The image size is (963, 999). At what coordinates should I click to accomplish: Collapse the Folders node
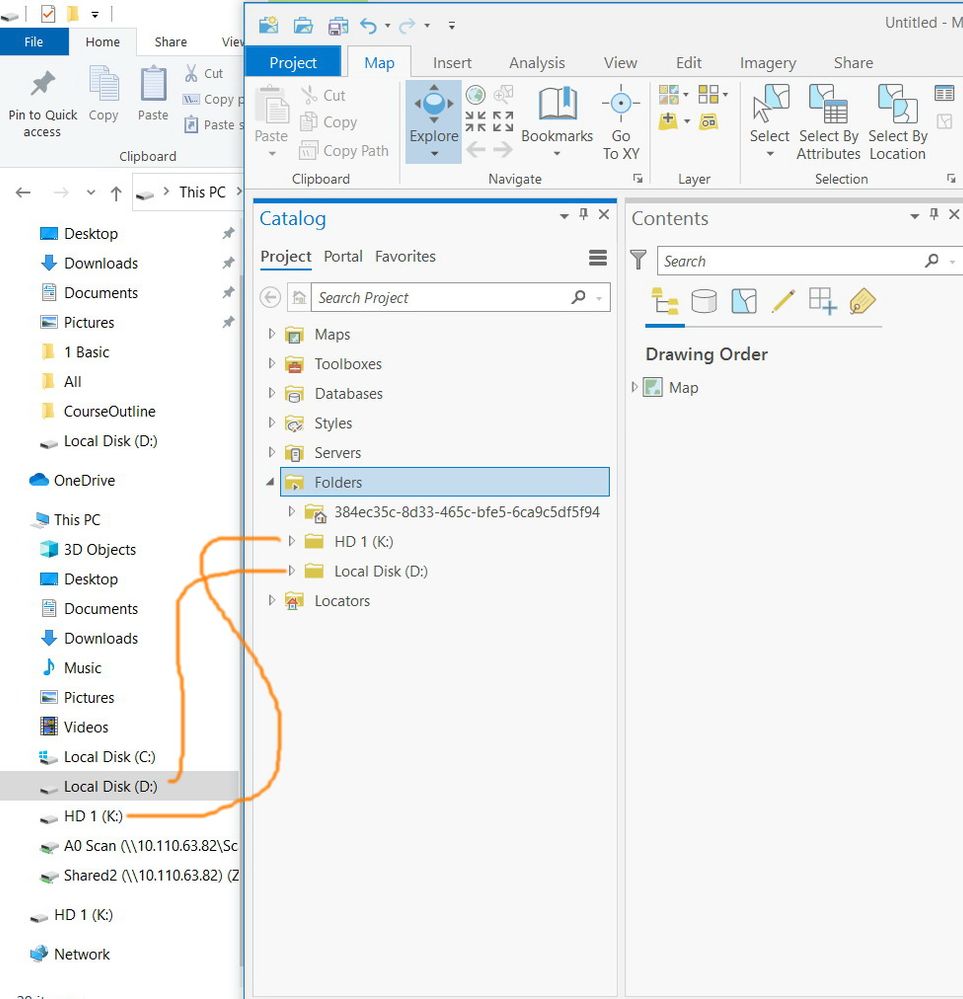270,482
